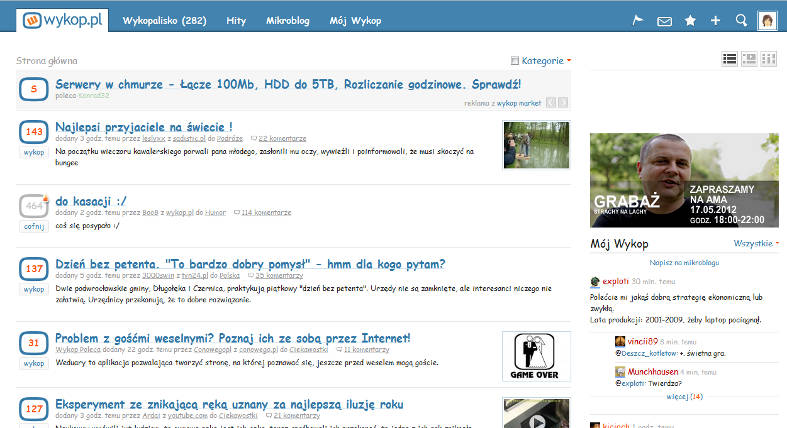Open the wykop market link
This screenshot has height=428, width=787.
(519, 103)
